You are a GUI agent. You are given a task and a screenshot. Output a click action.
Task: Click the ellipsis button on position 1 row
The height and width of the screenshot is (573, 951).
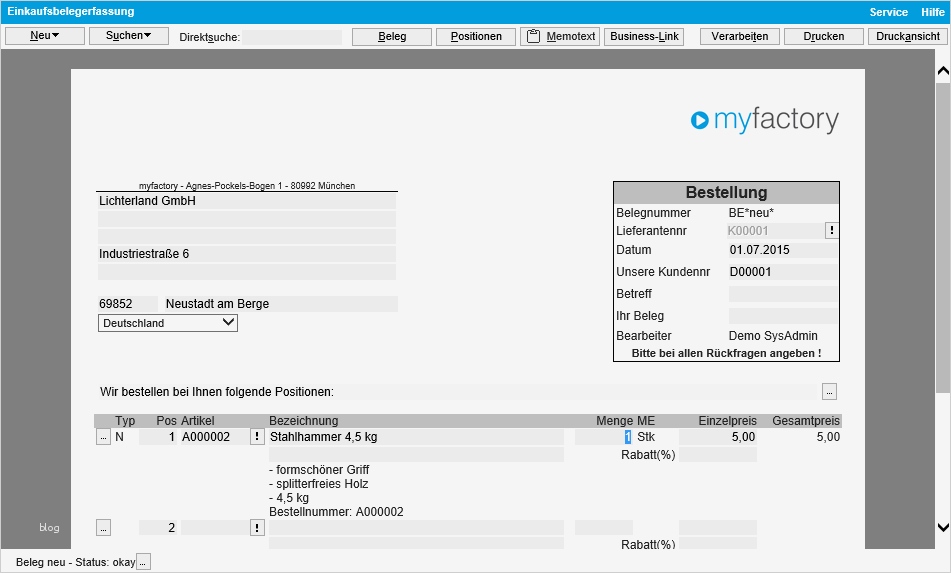pos(103,437)
